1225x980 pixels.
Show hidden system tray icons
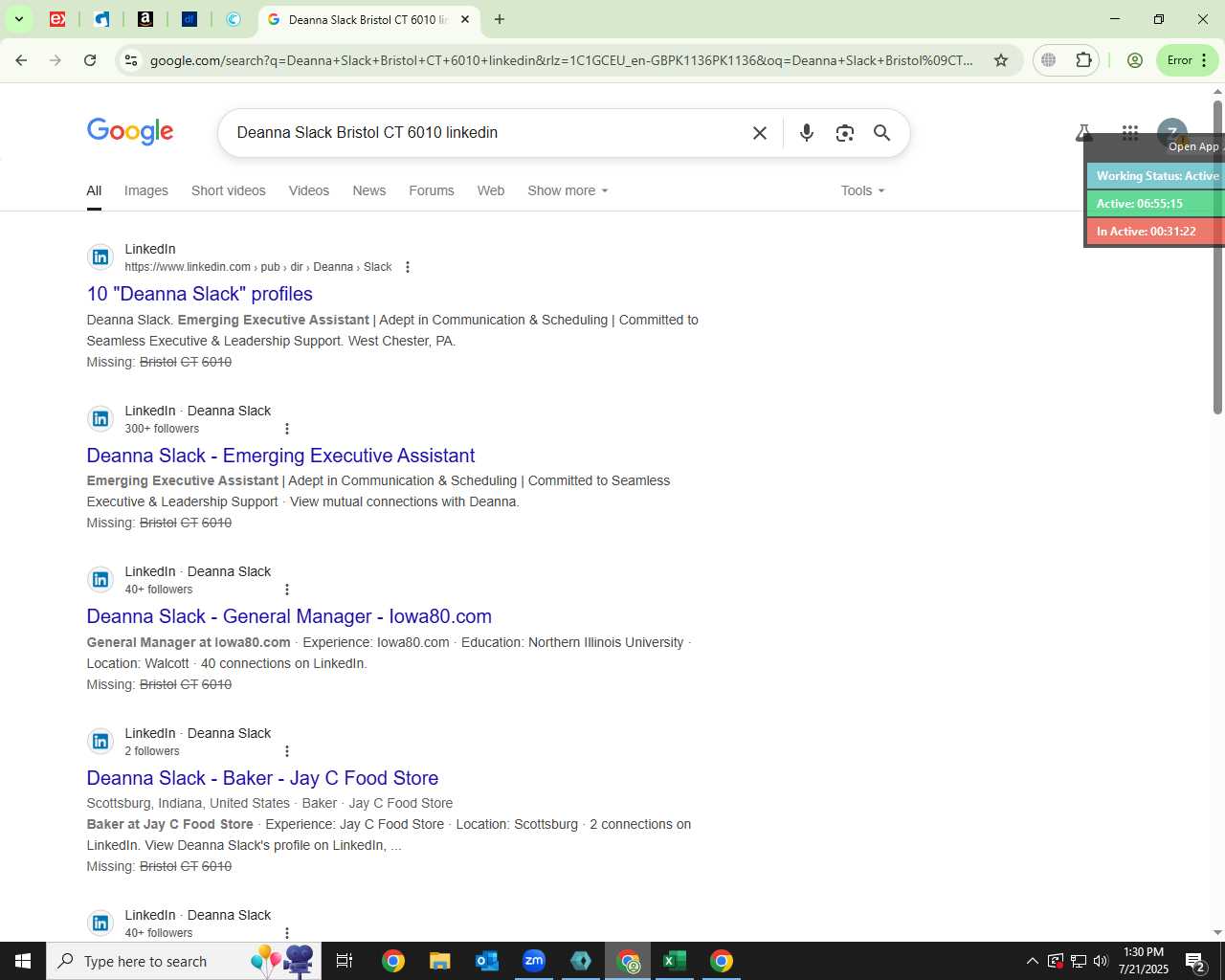(x=1032, y=961)
